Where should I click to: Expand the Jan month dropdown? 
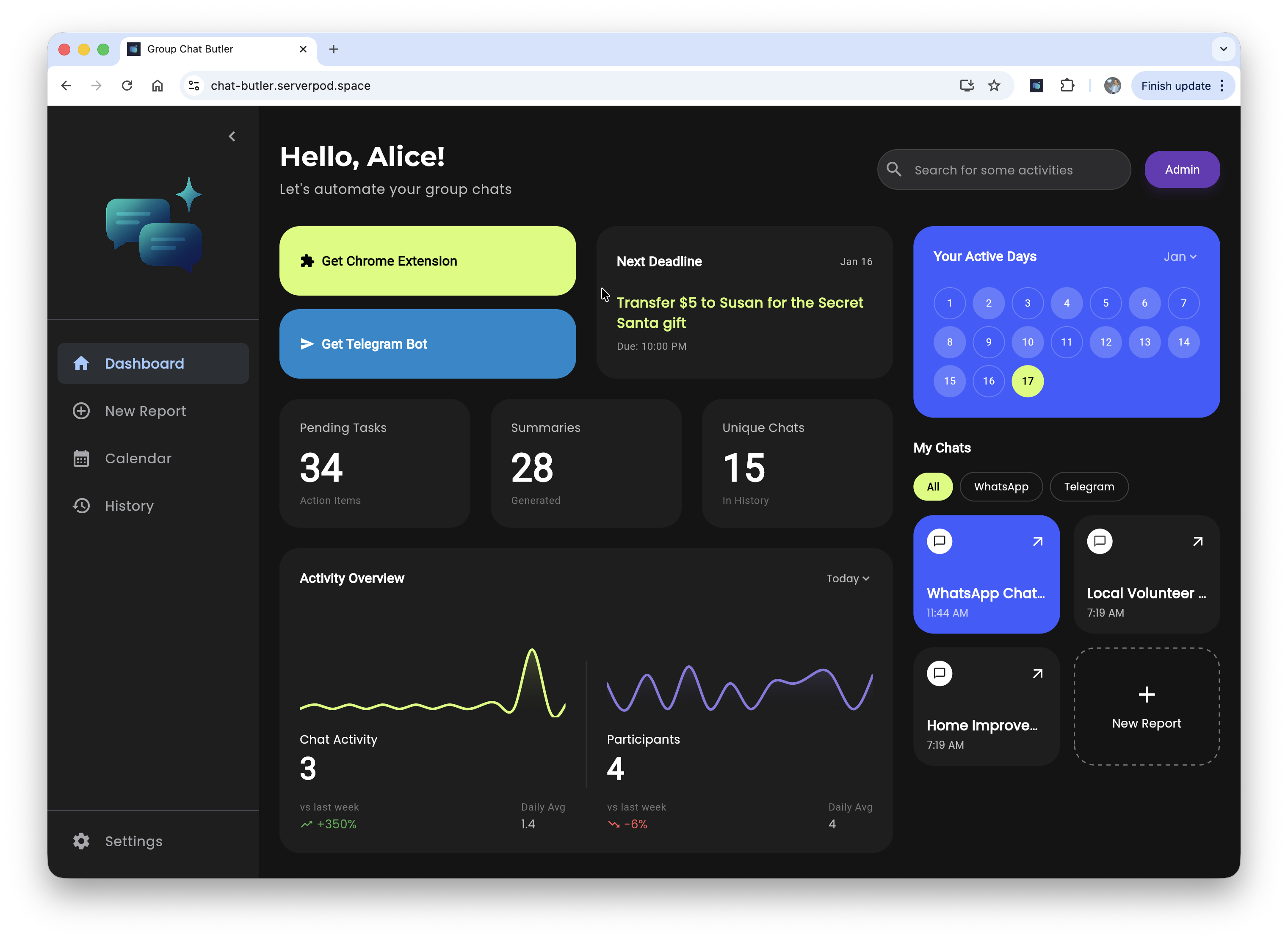[1180, 257]
